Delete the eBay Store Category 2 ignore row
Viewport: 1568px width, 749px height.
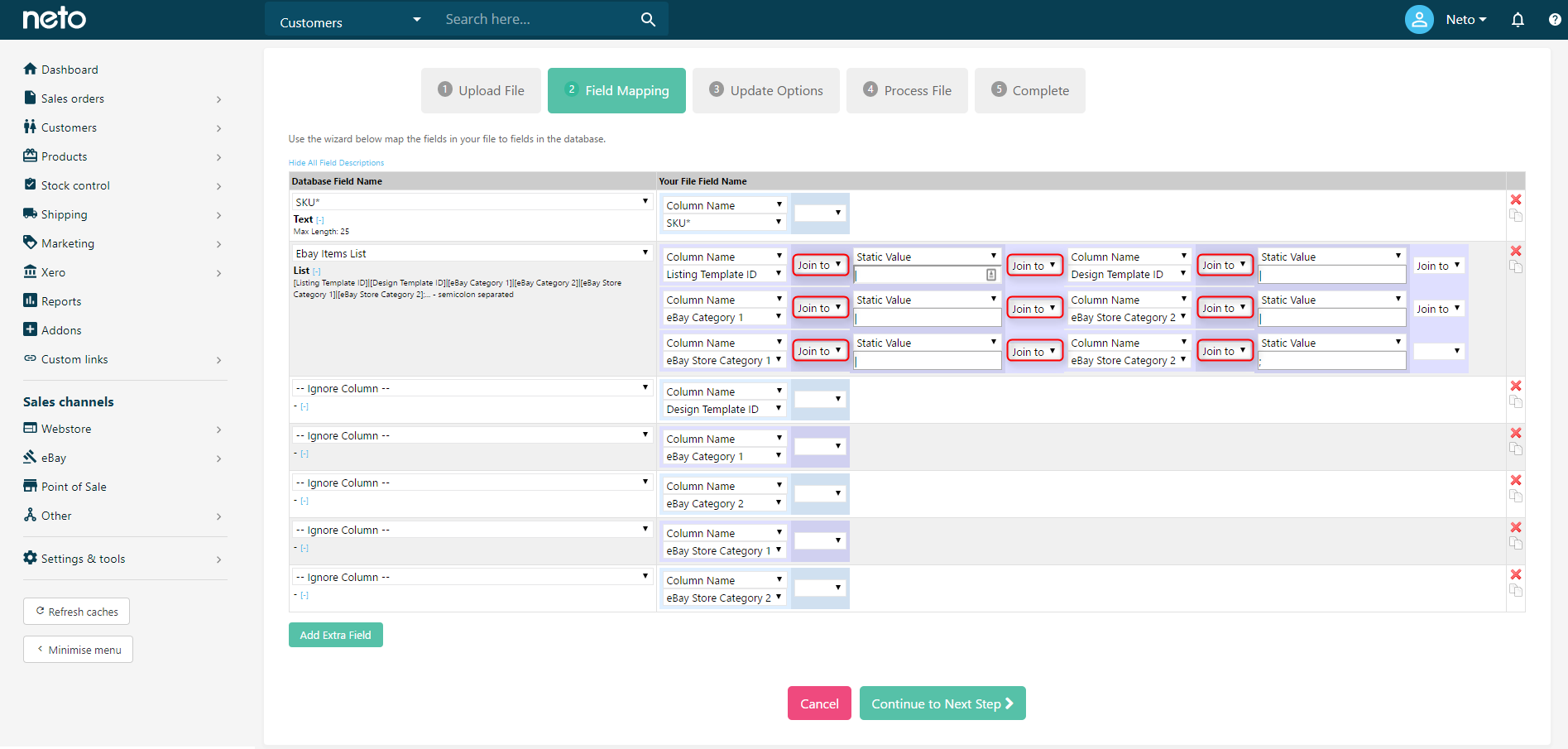coord(1516,574)
